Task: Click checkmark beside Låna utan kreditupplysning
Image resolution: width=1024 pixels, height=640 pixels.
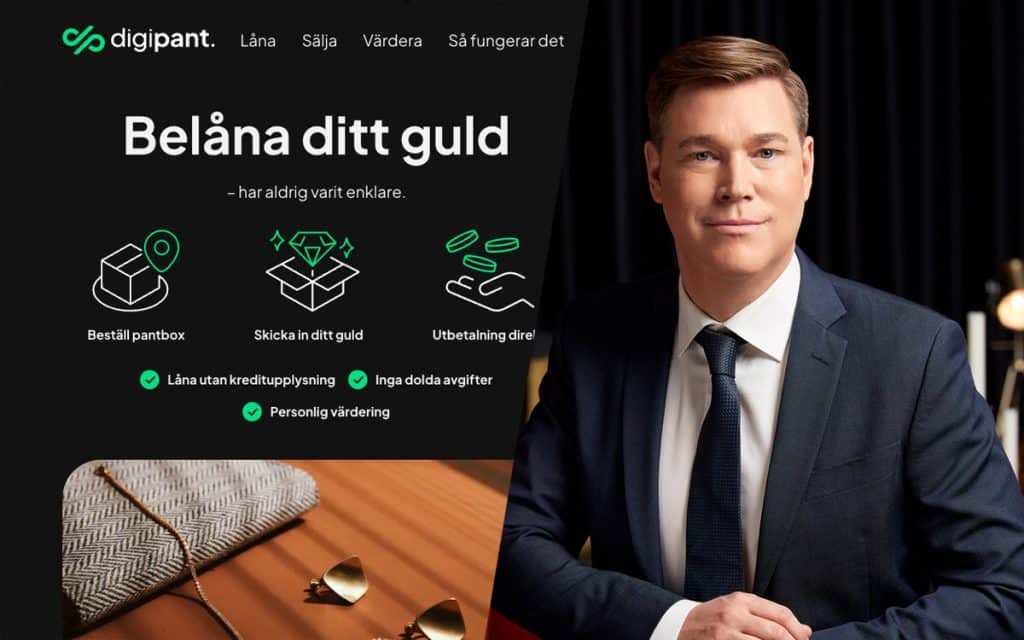Action: click(150, 379)
